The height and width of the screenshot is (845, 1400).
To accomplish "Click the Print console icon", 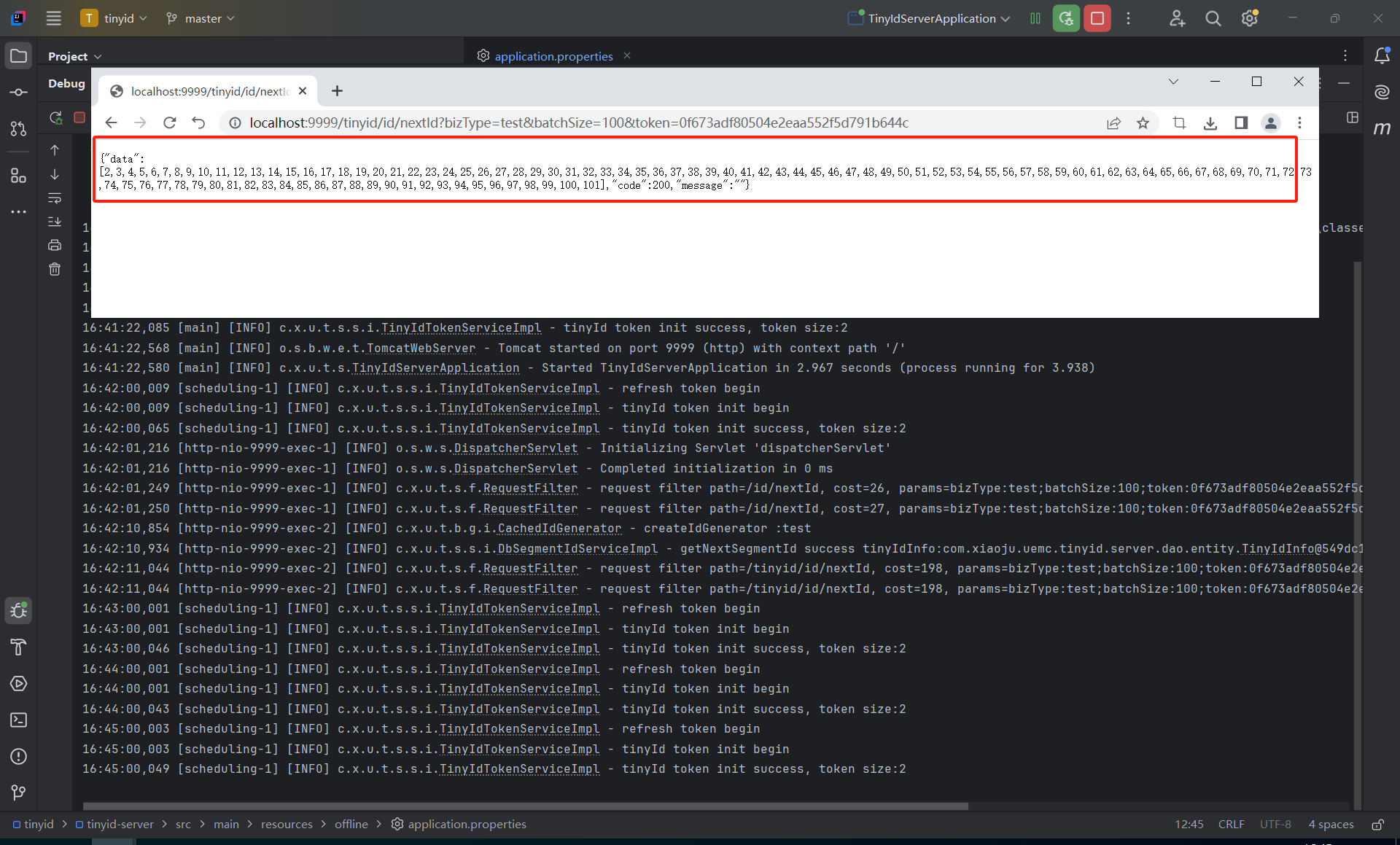I will [x=55, y=245].
